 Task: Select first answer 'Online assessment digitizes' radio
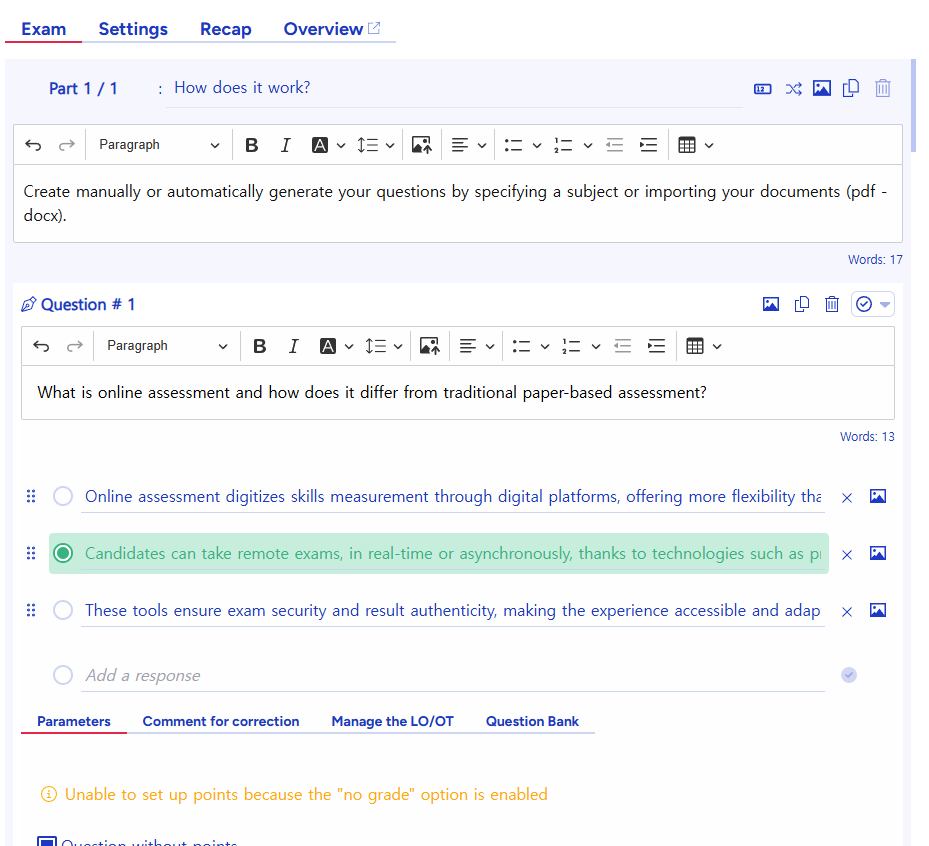(63, 496)
